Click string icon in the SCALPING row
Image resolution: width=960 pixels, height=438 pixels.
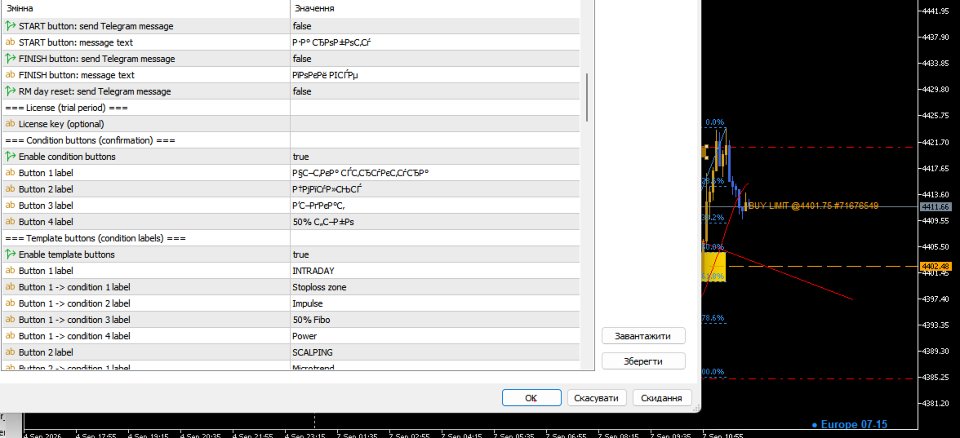click(x=10, y=352)
